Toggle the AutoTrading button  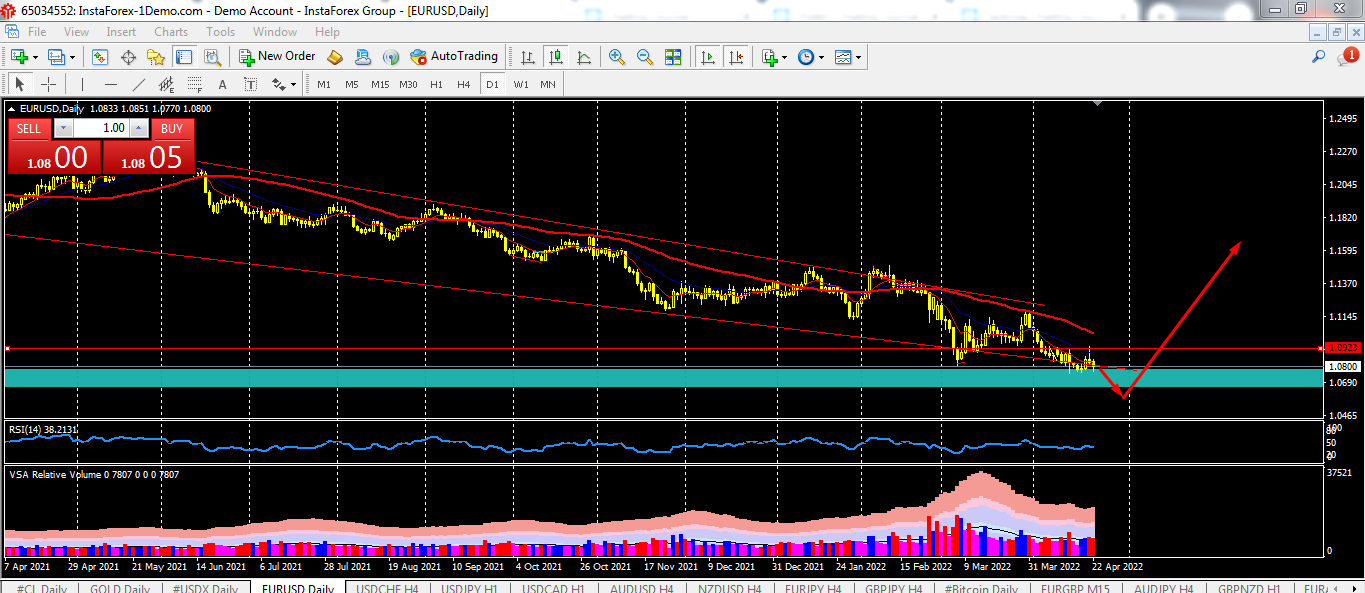click(x=453, y=57)
